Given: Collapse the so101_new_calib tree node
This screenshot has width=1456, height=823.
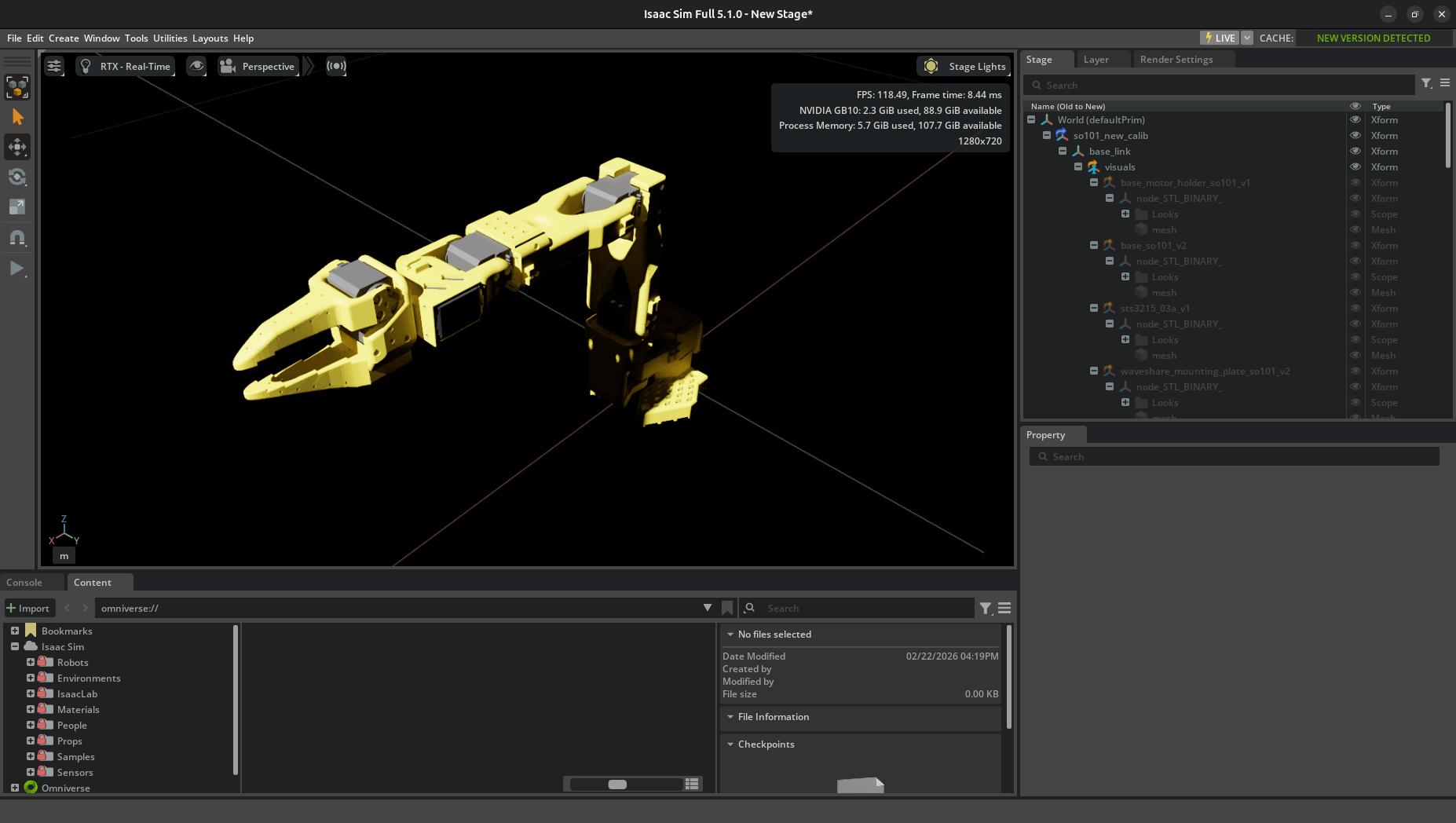Looking at the screenshot, I should coord(1047,136).
